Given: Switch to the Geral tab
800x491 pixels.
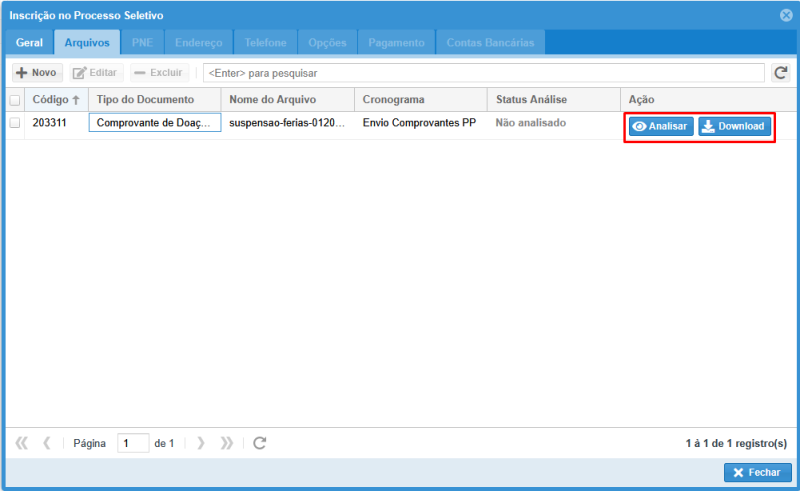Looking at the screenshot, I should point(29,43).
